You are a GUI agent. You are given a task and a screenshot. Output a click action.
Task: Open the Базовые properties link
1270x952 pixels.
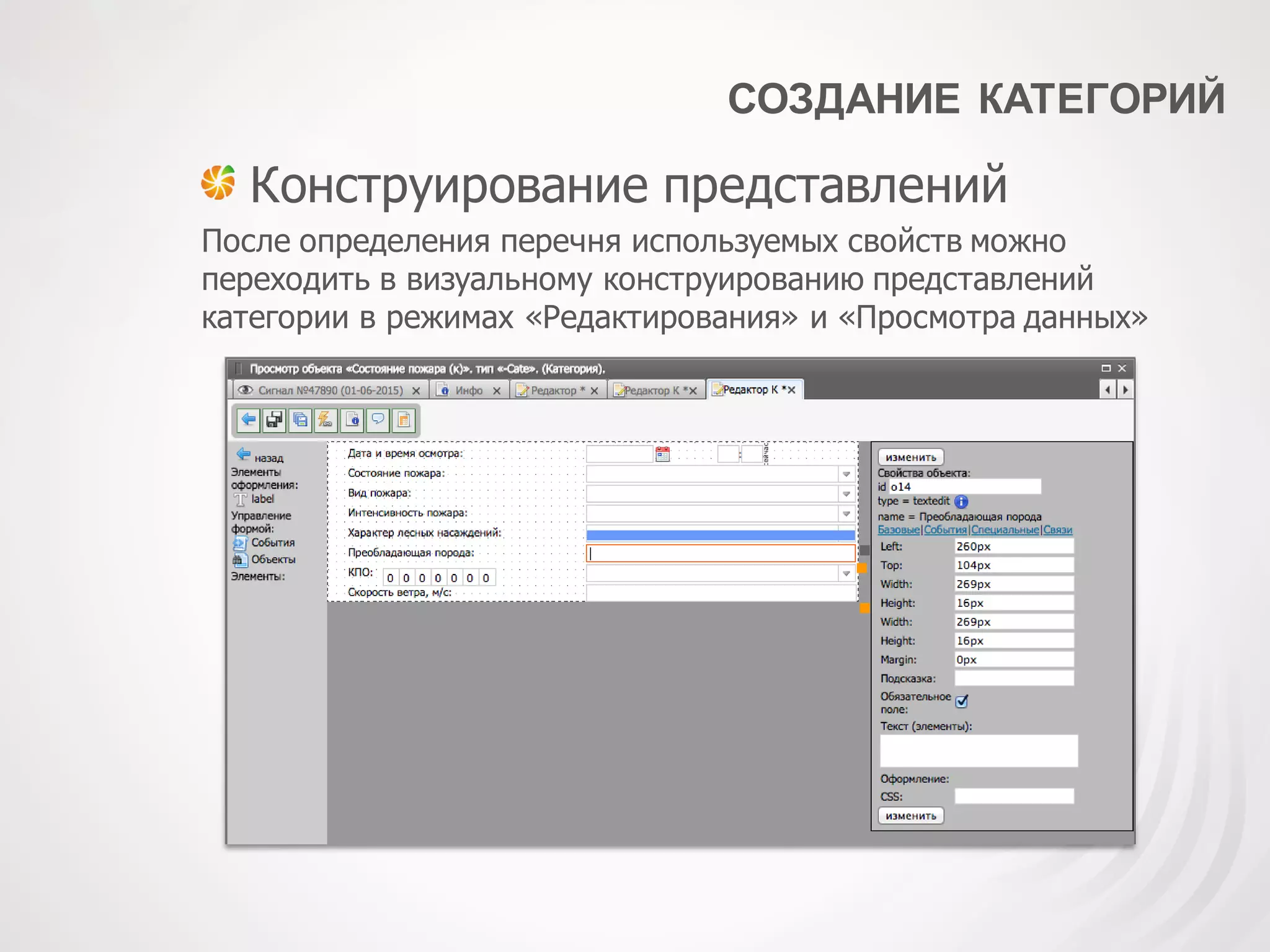click(899, 530)
